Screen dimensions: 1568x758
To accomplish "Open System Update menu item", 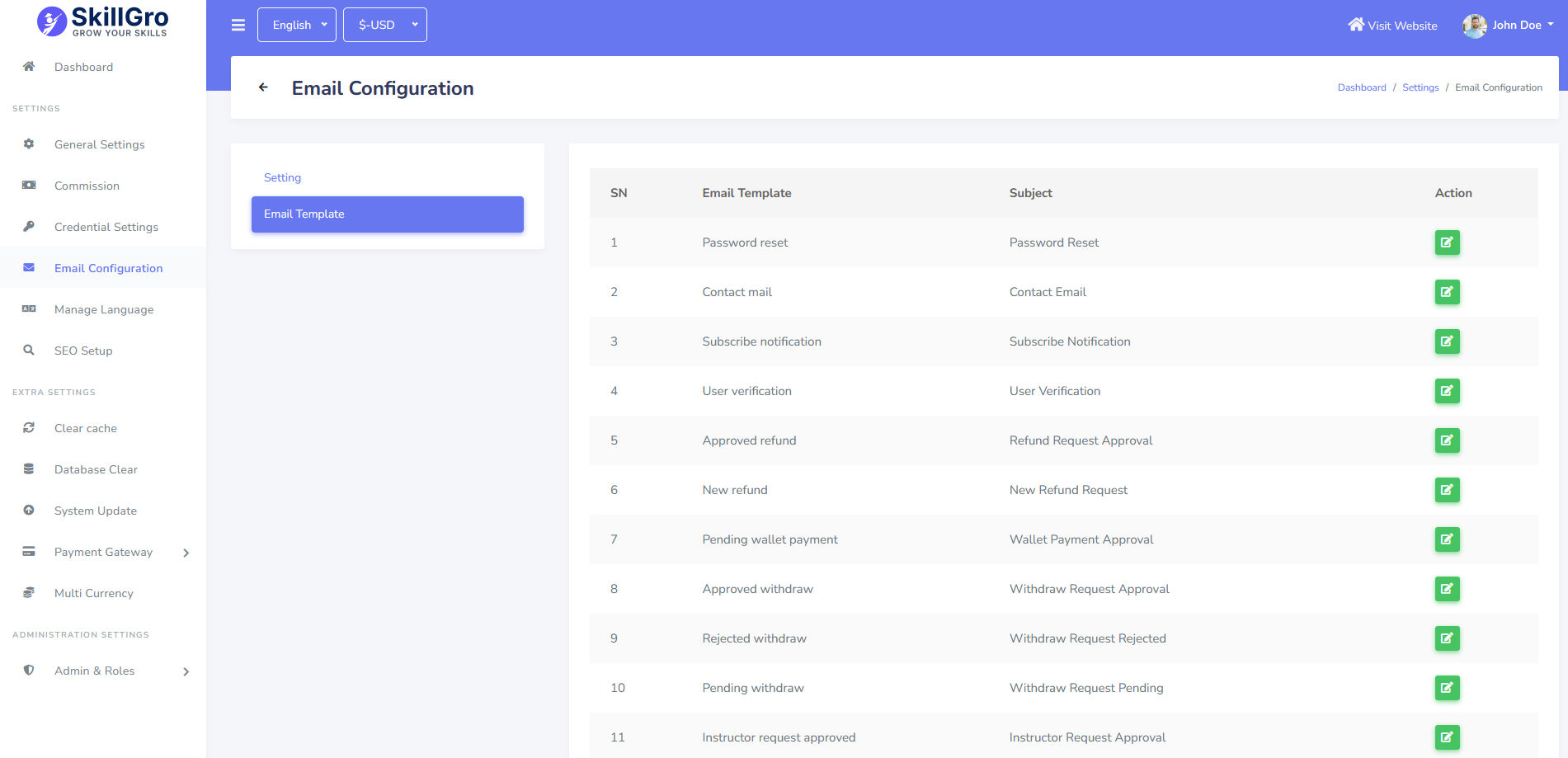I will (96, 511).
